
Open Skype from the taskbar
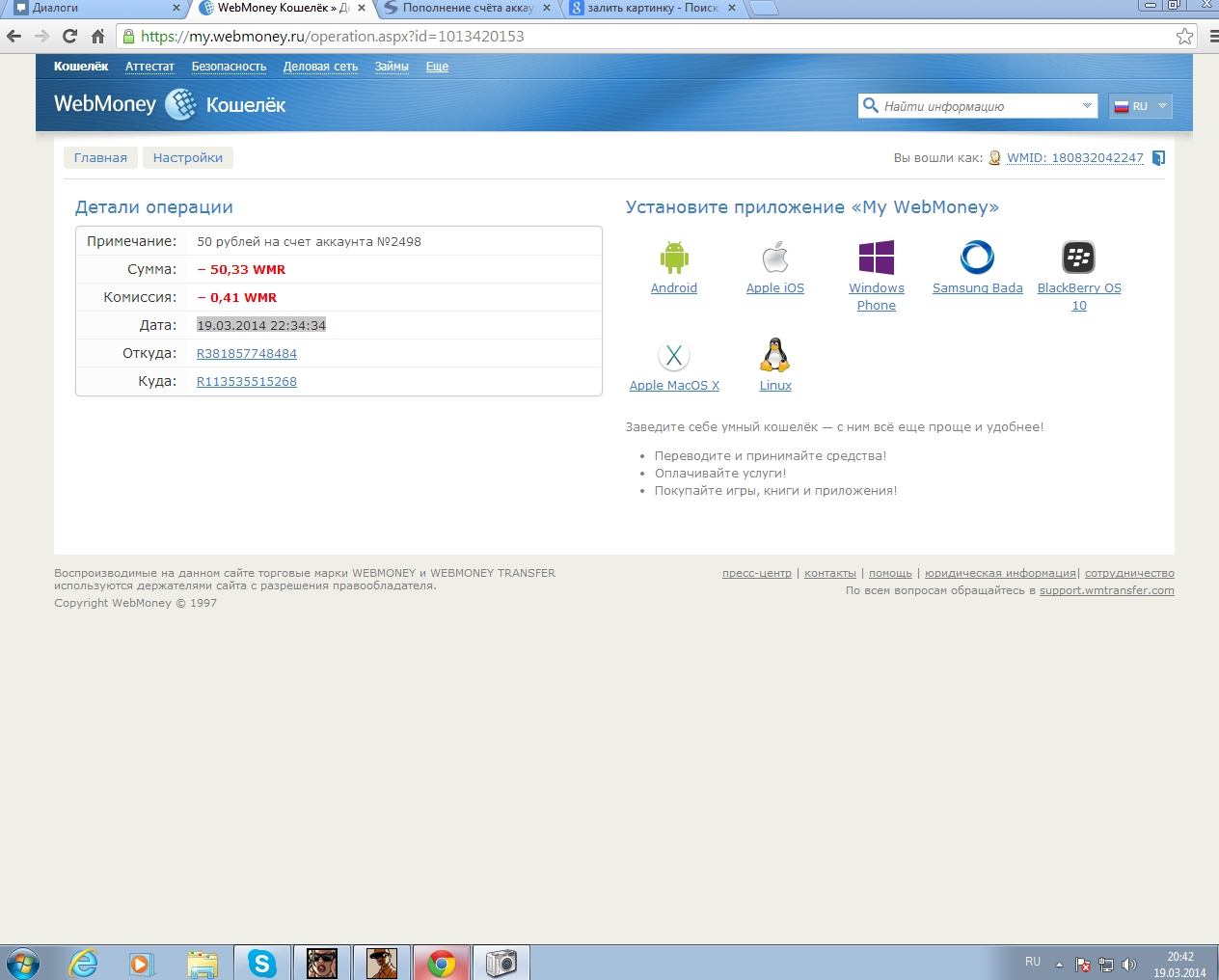point(262,964)
